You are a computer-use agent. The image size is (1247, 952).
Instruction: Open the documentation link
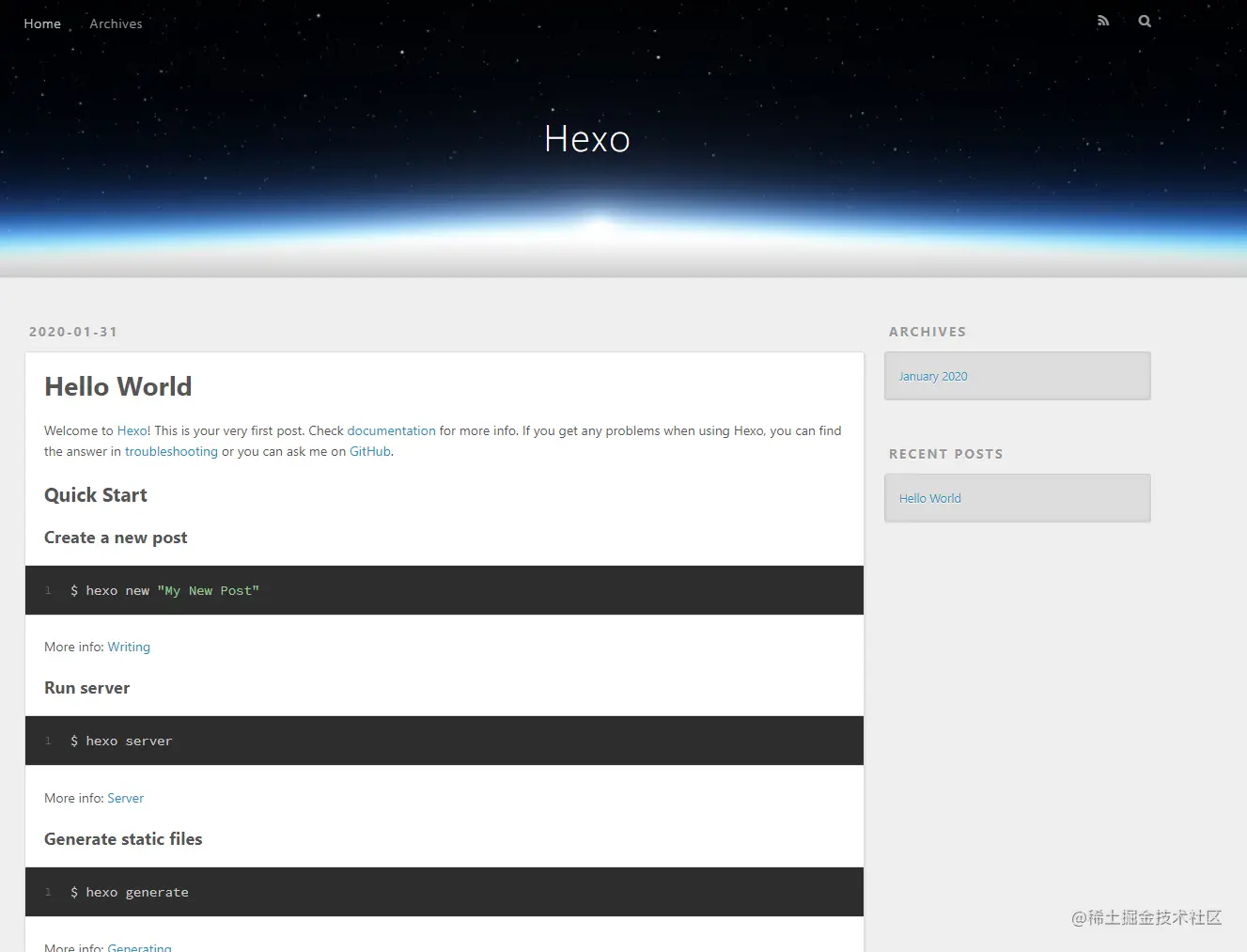coord(391,430)
